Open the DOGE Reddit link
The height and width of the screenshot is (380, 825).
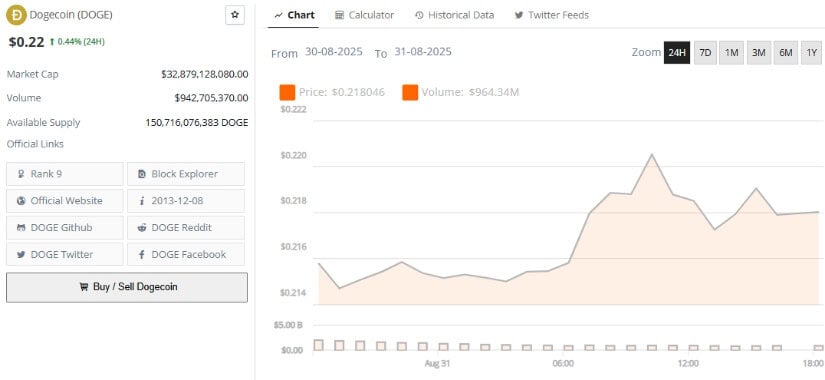tap(186, 227)
